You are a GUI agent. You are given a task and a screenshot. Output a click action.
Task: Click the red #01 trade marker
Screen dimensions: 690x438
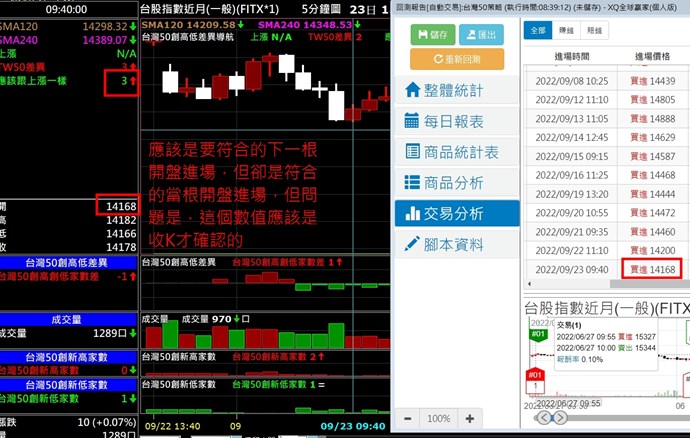pos(535,375)
